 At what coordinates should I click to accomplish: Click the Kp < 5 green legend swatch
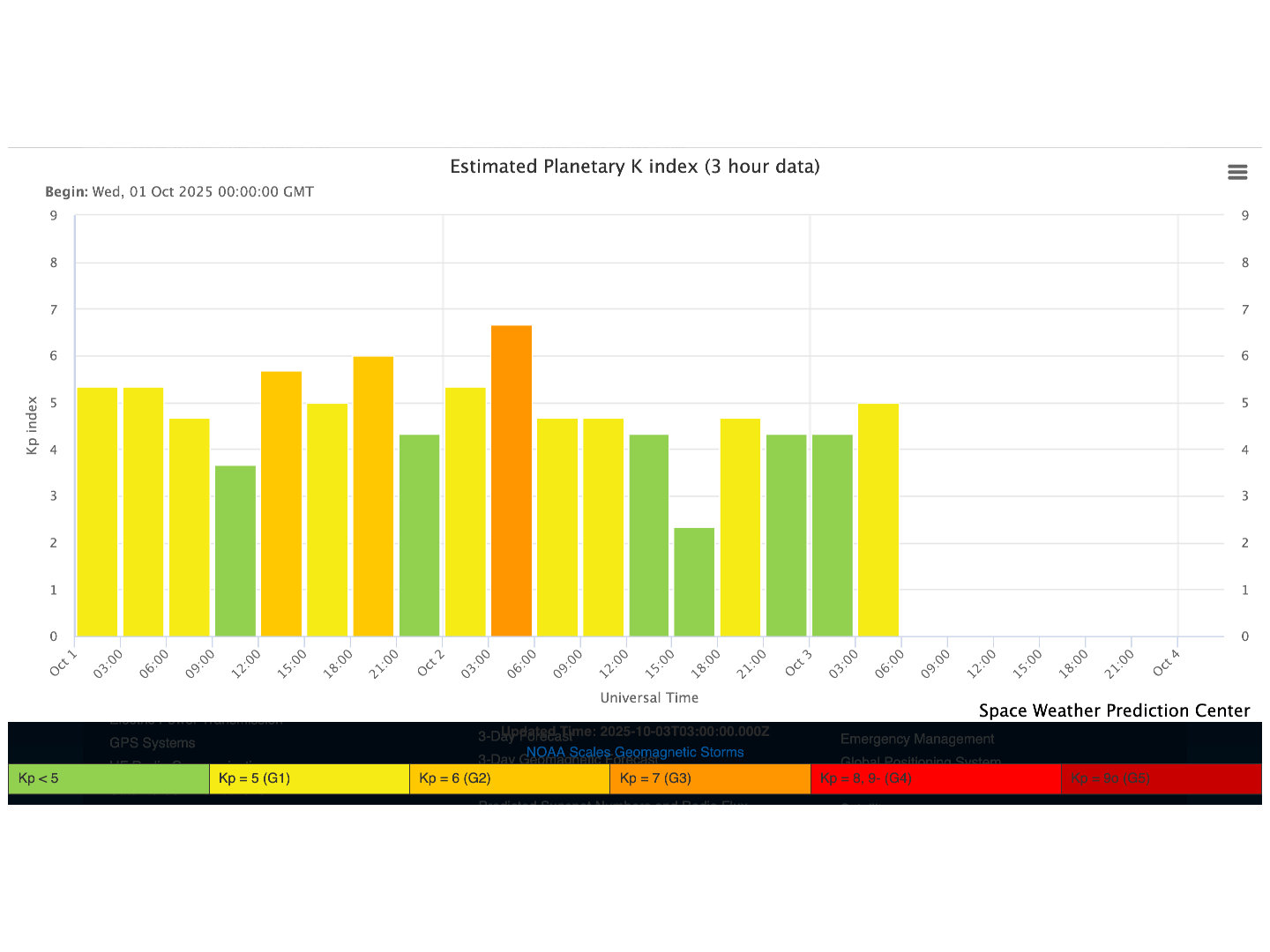pyautogui.click(x=108, y=778)
